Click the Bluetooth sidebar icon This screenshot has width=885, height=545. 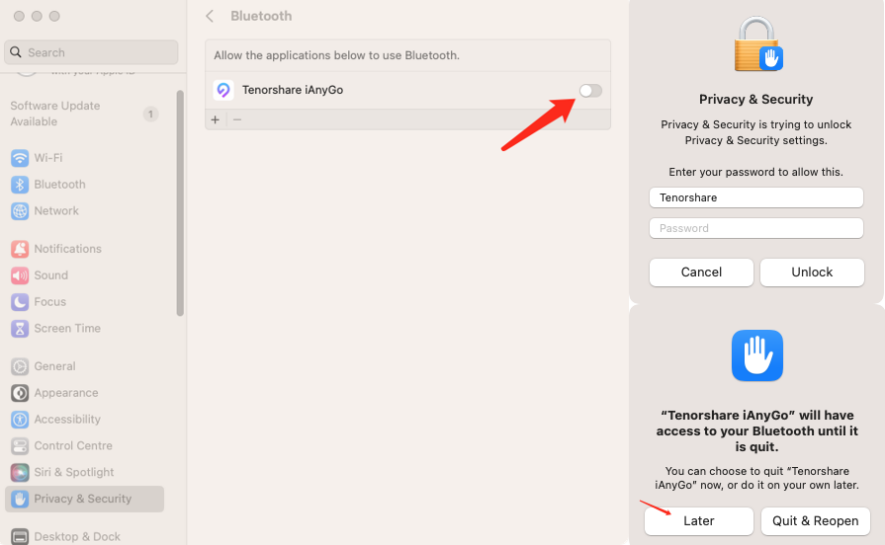20,184
